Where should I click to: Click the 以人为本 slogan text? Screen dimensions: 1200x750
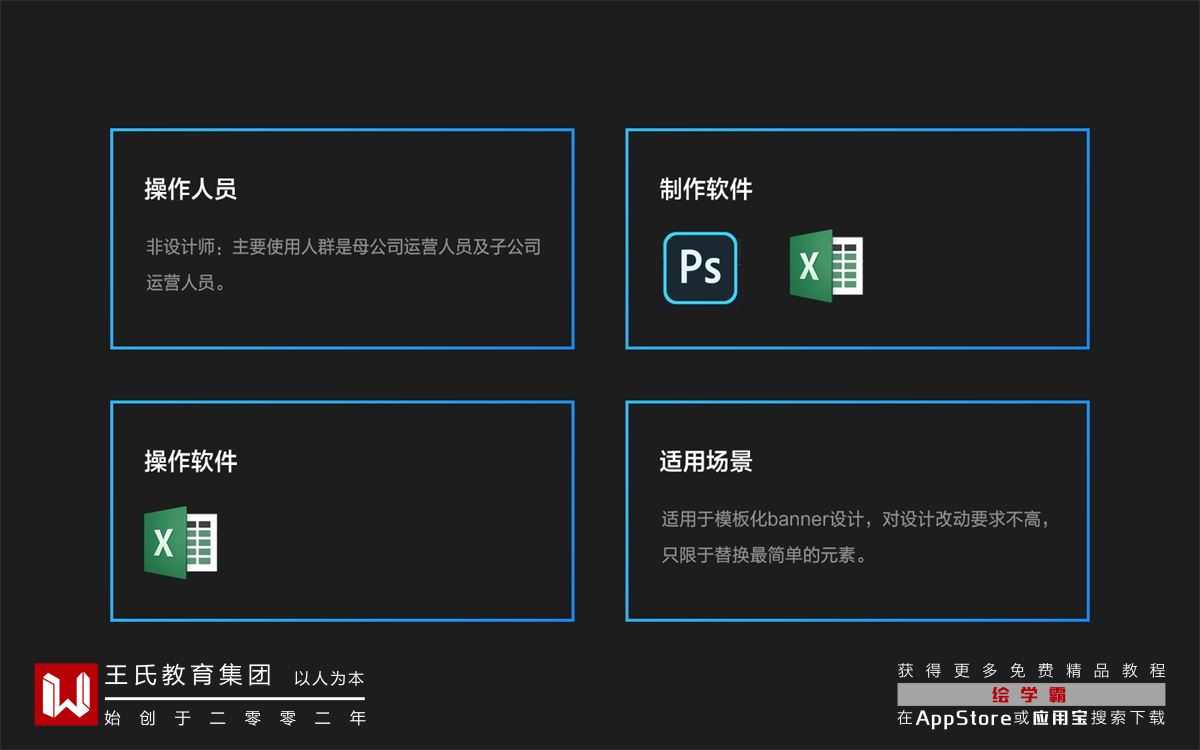pos(329,679)
